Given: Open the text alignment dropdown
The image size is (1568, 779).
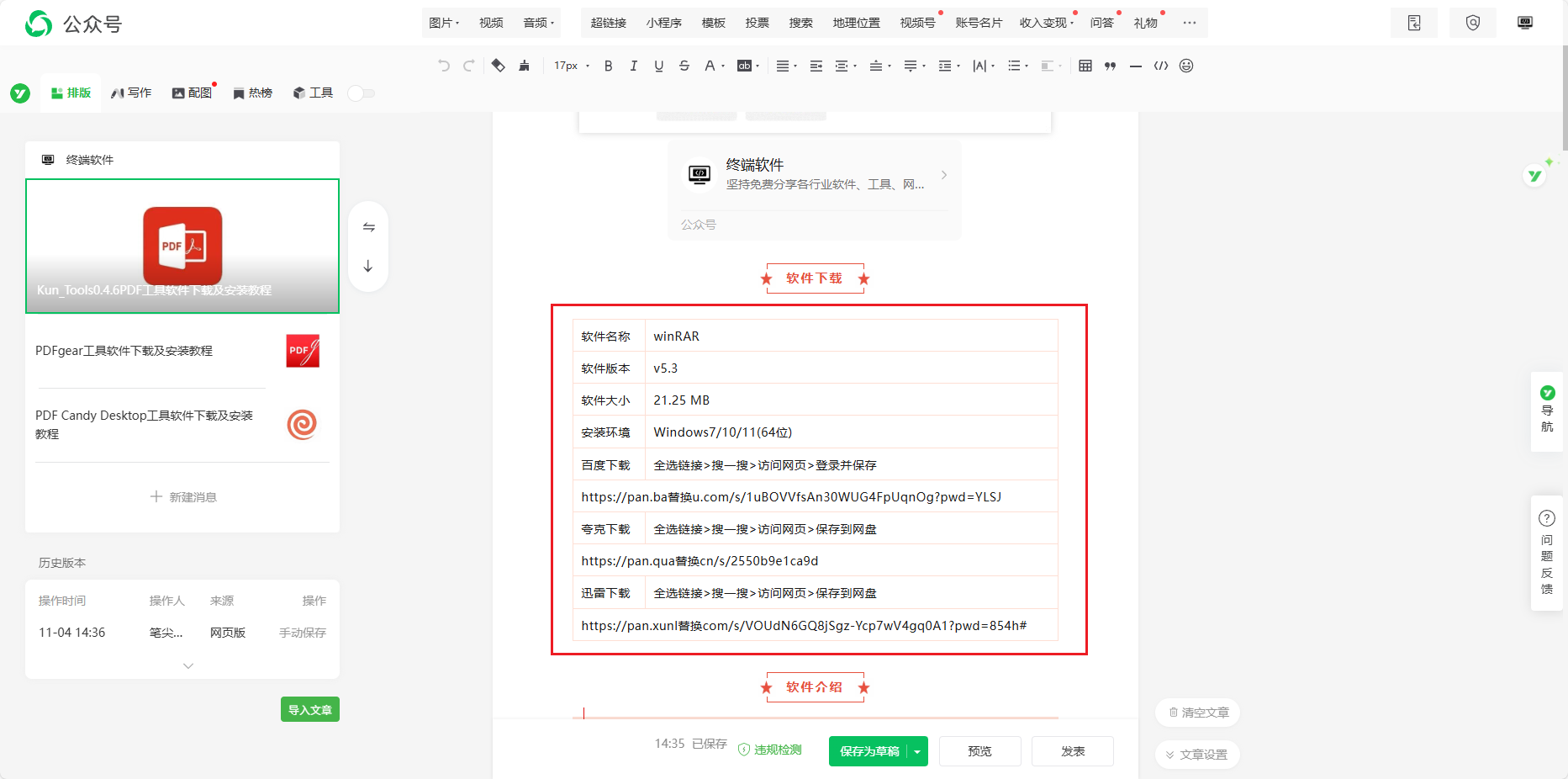Looking at the screenshot, I should coord(787,66).
